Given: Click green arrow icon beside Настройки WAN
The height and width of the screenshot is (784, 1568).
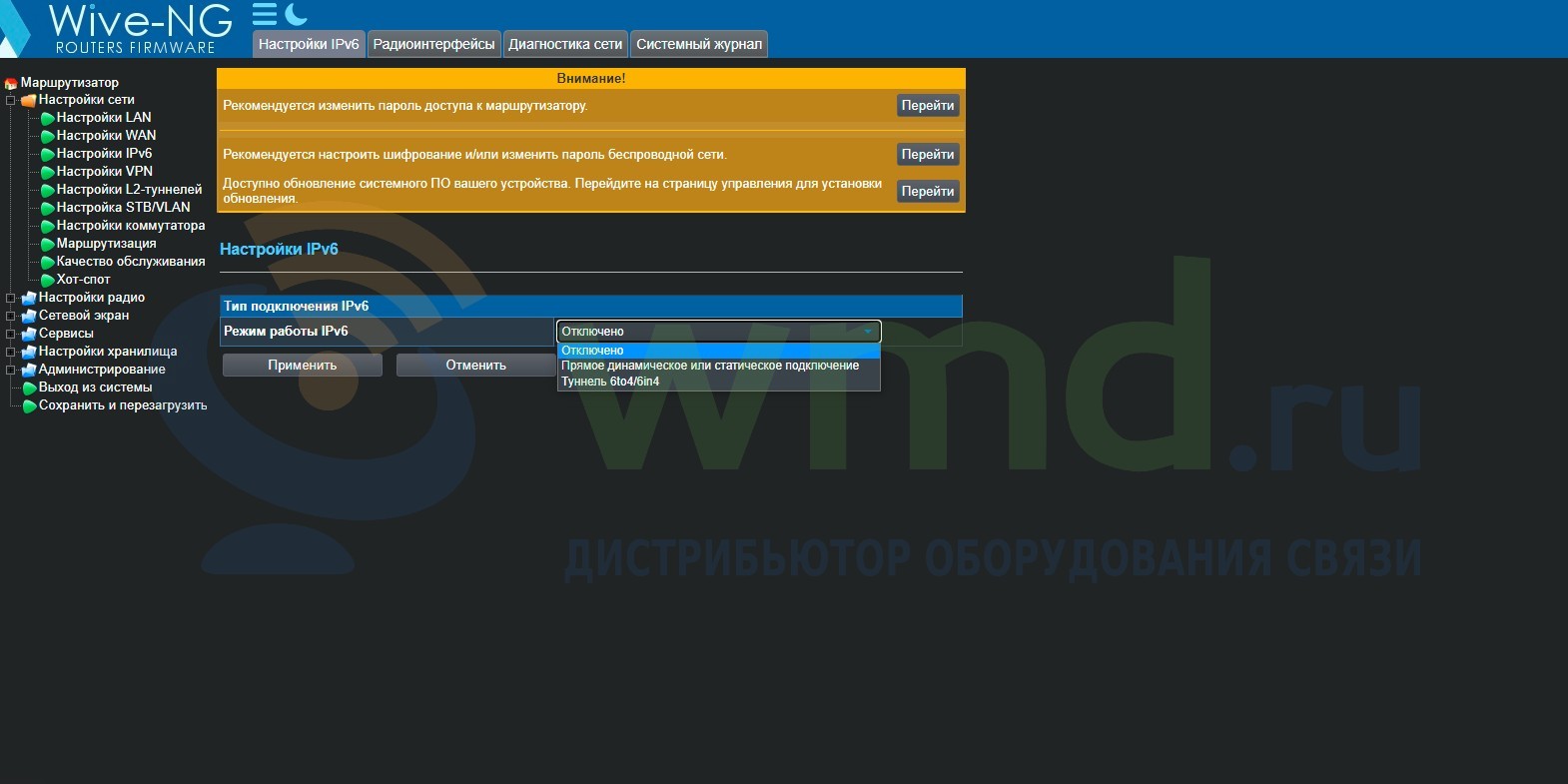Looking at the screenshot, I should [47, 136].
